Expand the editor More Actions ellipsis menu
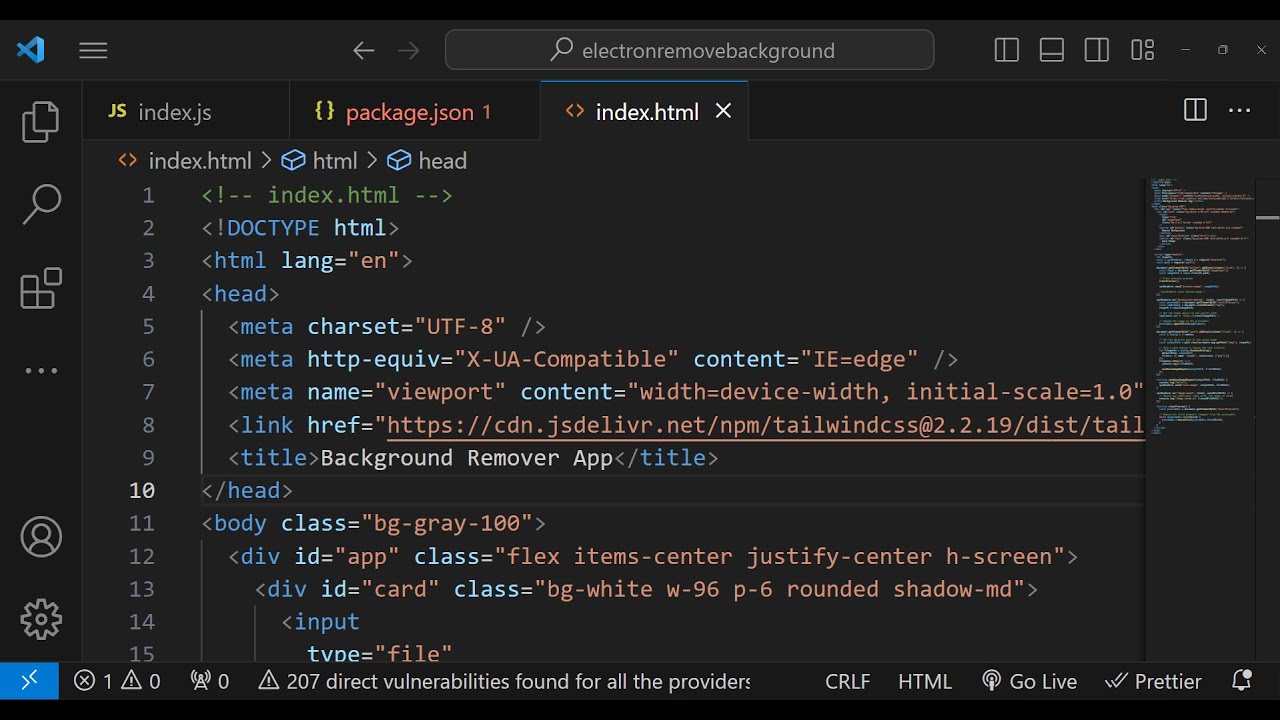1280x720 pixels. pyautogui.click(x=1240, y=111)
